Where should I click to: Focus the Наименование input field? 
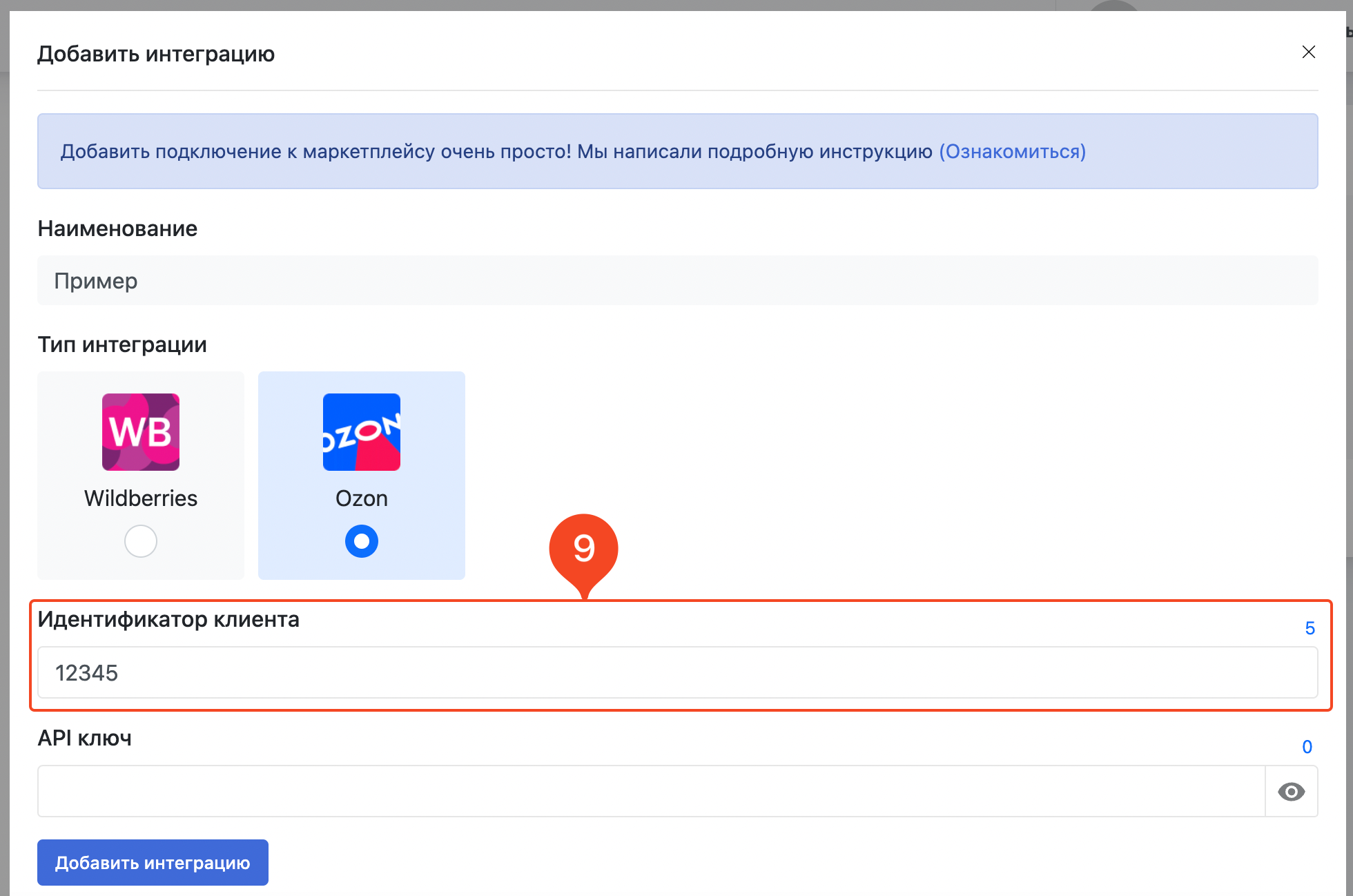(676, 281)
